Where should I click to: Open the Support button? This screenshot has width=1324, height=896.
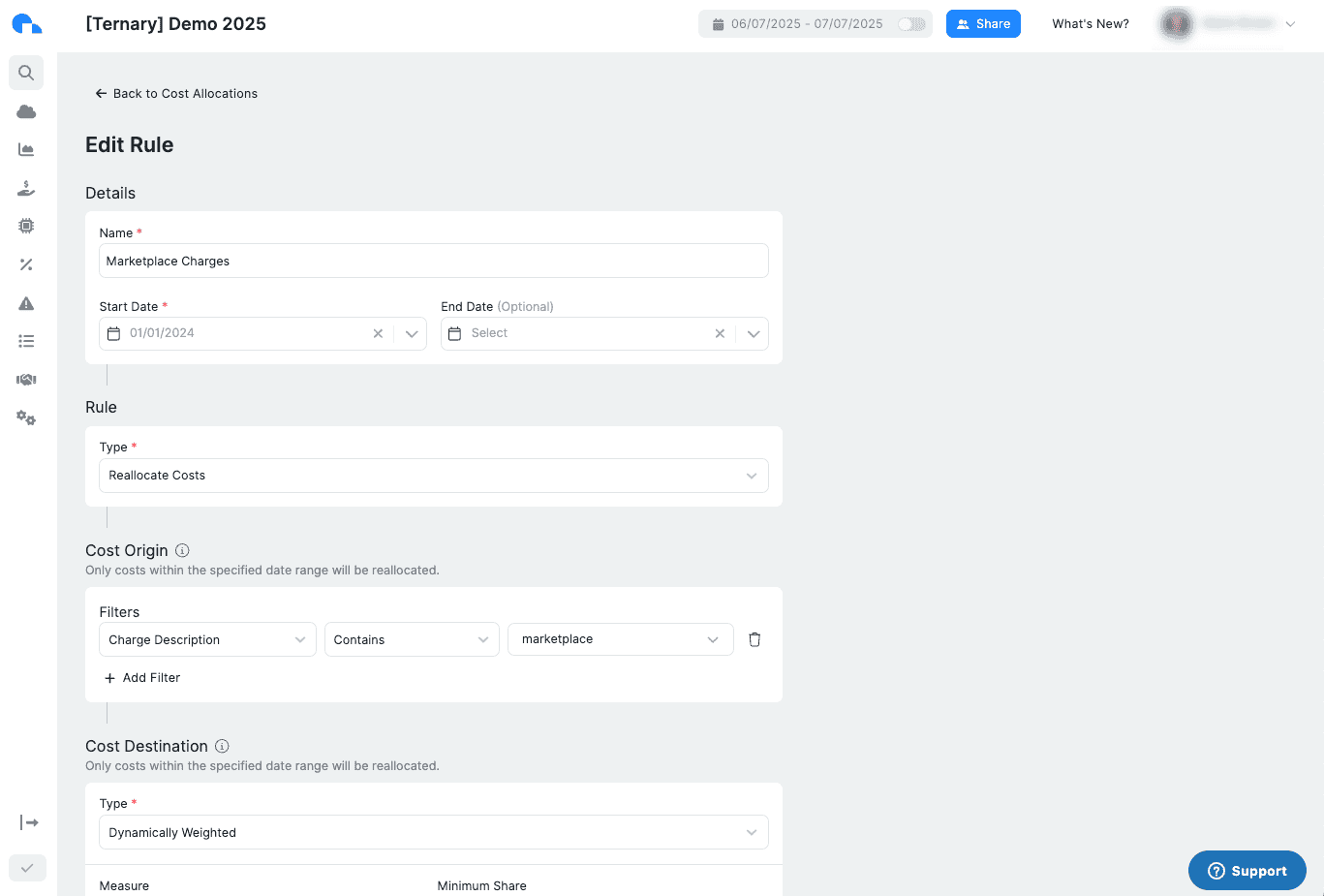[1247, 871]
